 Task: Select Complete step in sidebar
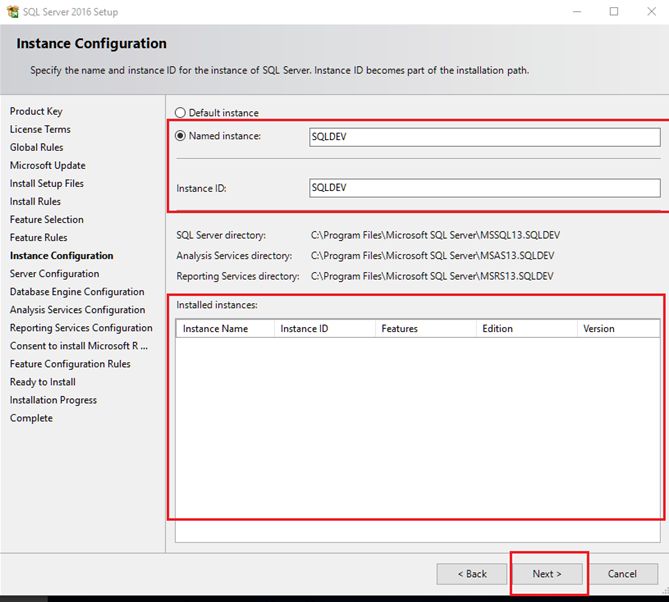pyautogui.click(x=32, y=418)
